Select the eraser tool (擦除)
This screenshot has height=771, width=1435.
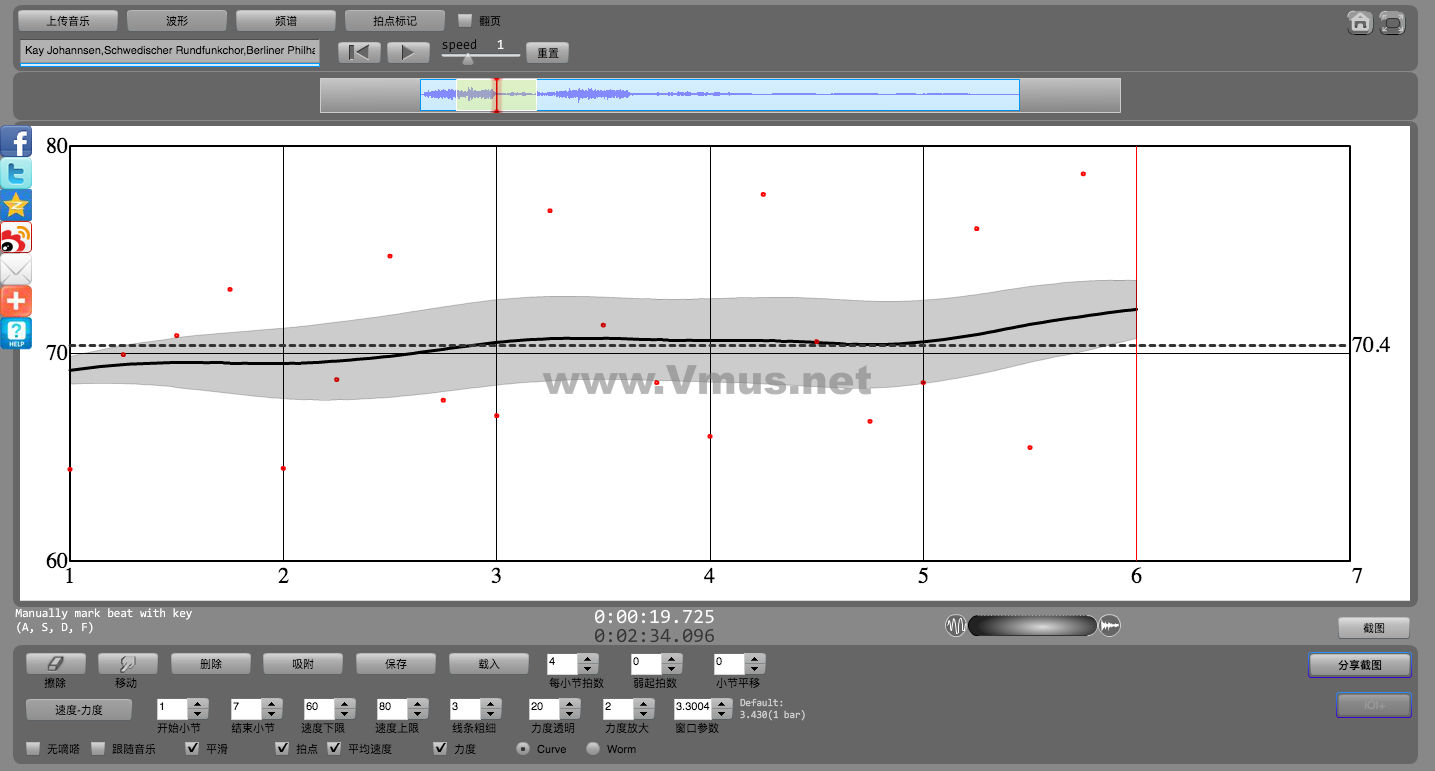pos(55,663)
